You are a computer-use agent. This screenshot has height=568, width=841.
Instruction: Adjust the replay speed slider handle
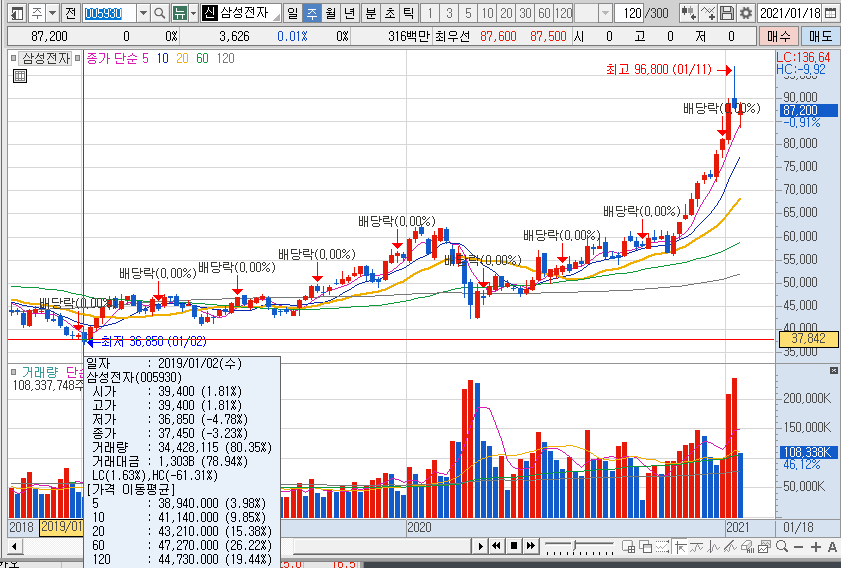(x=575, y=546)
